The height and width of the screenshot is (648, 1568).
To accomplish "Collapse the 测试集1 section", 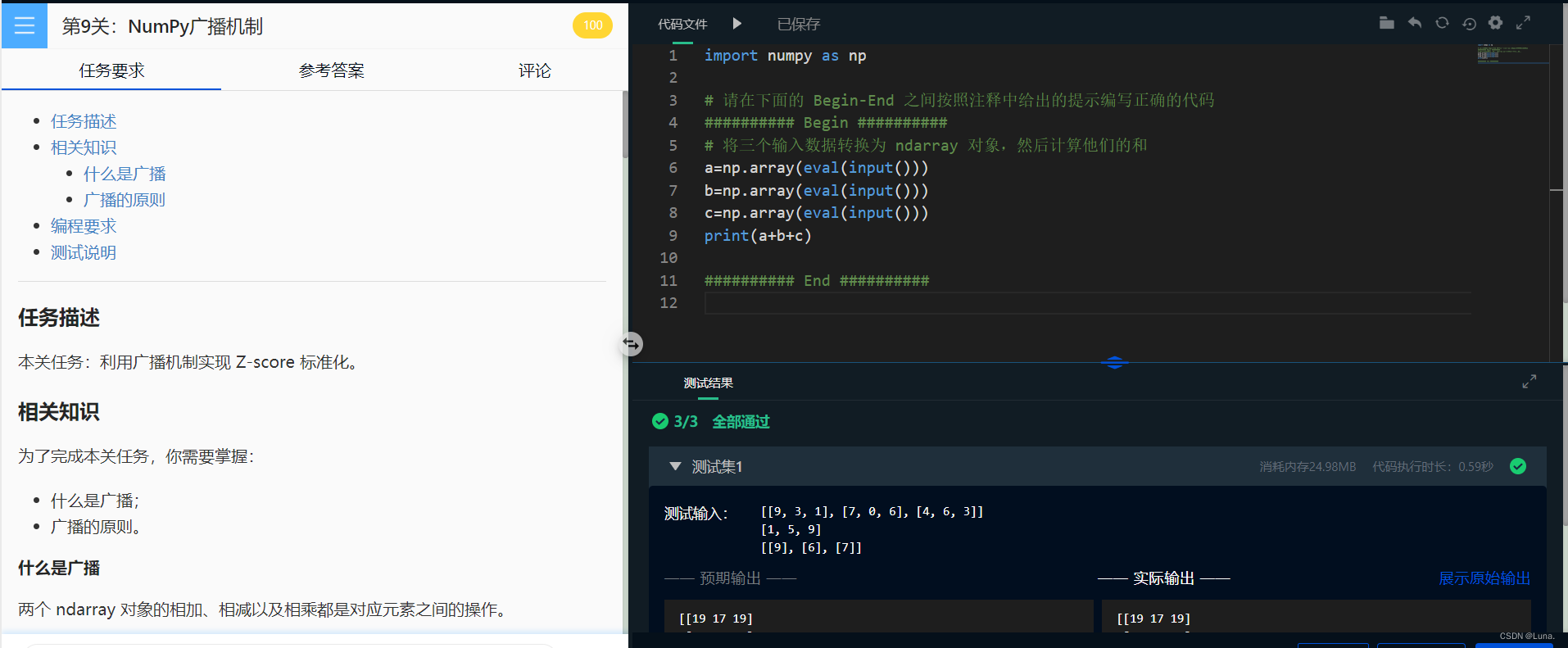I will (675, 466).
